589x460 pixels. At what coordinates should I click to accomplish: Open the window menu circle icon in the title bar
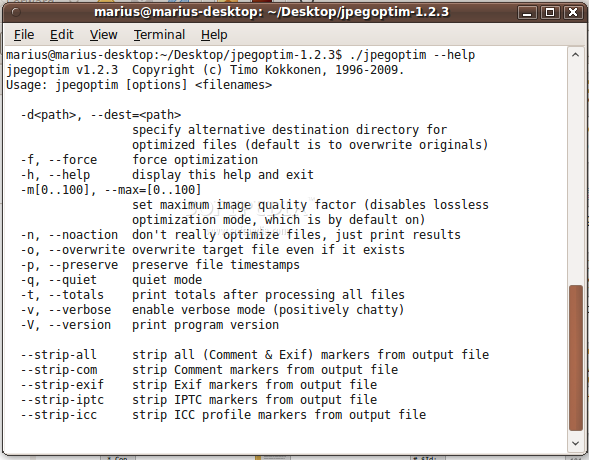click(x=16, y=12)
